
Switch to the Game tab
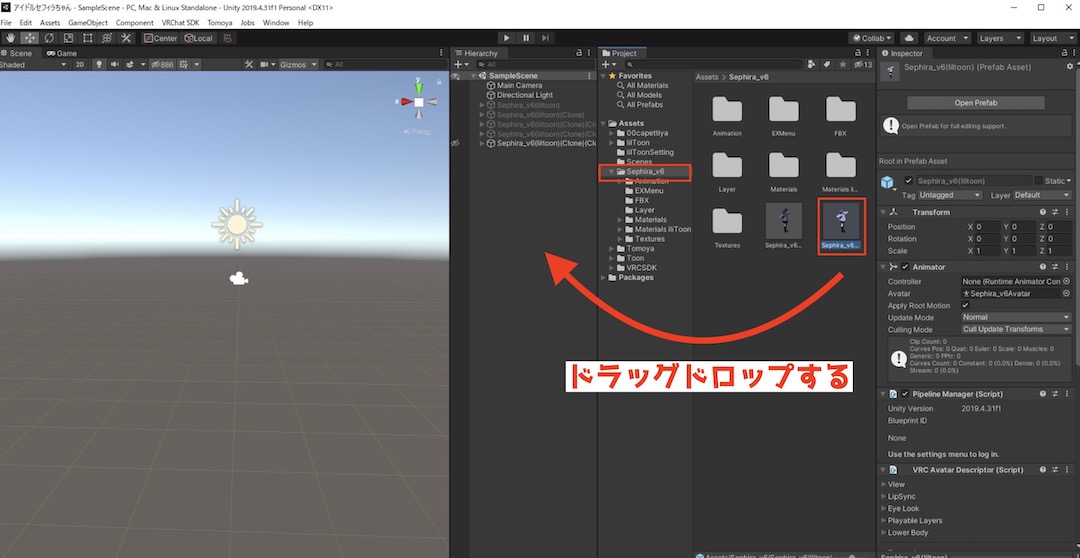tap(62, 53)
